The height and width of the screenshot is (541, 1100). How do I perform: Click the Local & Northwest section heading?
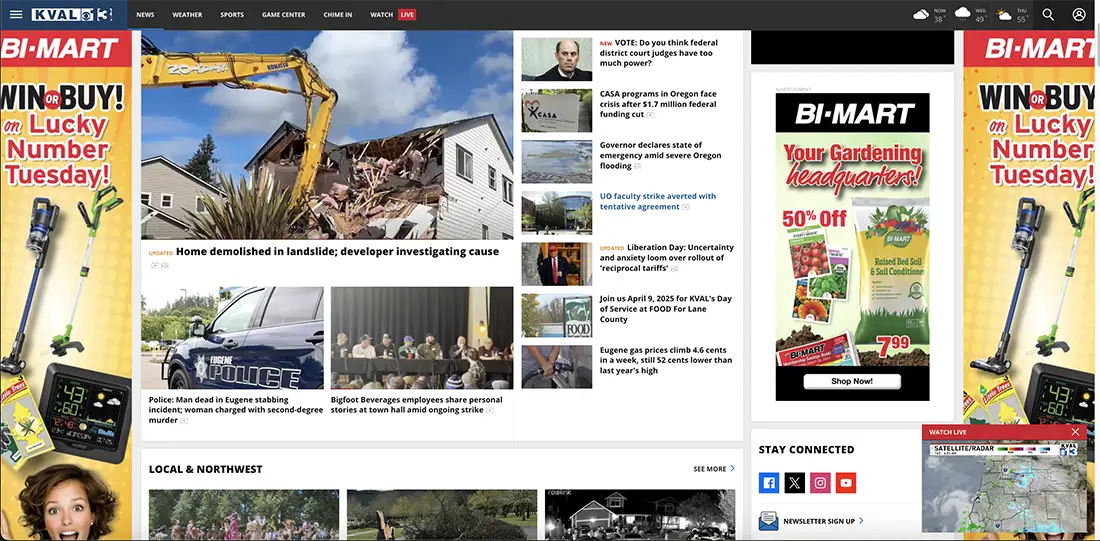pyautogui.click(x=206, y=469)
